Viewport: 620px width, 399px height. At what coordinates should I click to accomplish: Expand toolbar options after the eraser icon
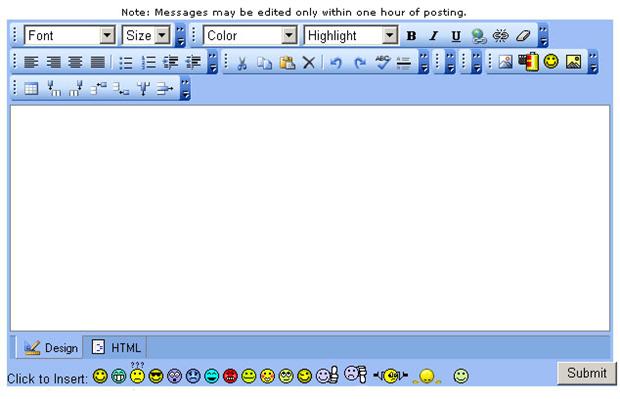pyautogui.click(x=543, y=36)
